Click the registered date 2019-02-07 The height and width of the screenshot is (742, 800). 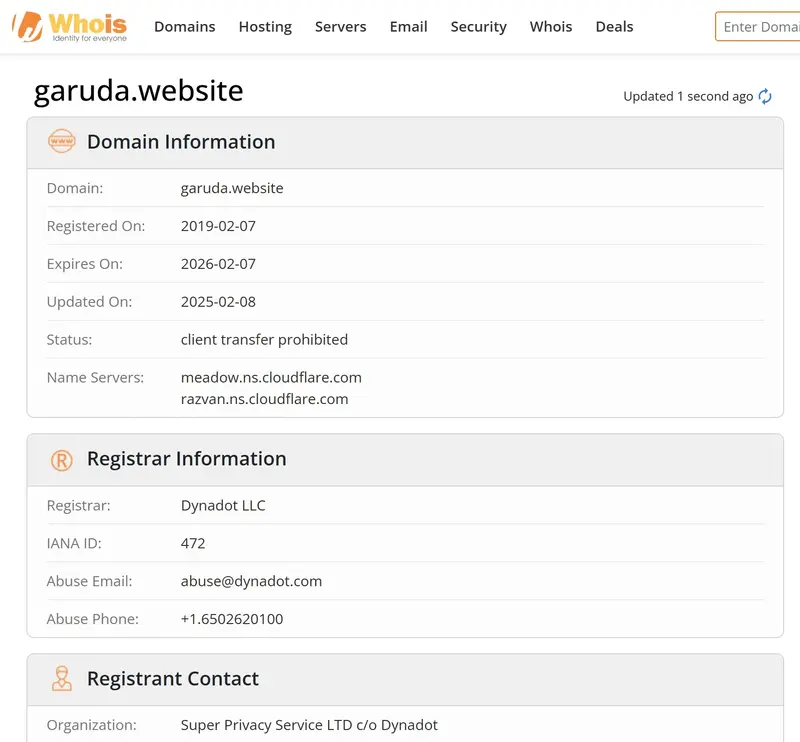click(x=218, y=226)
